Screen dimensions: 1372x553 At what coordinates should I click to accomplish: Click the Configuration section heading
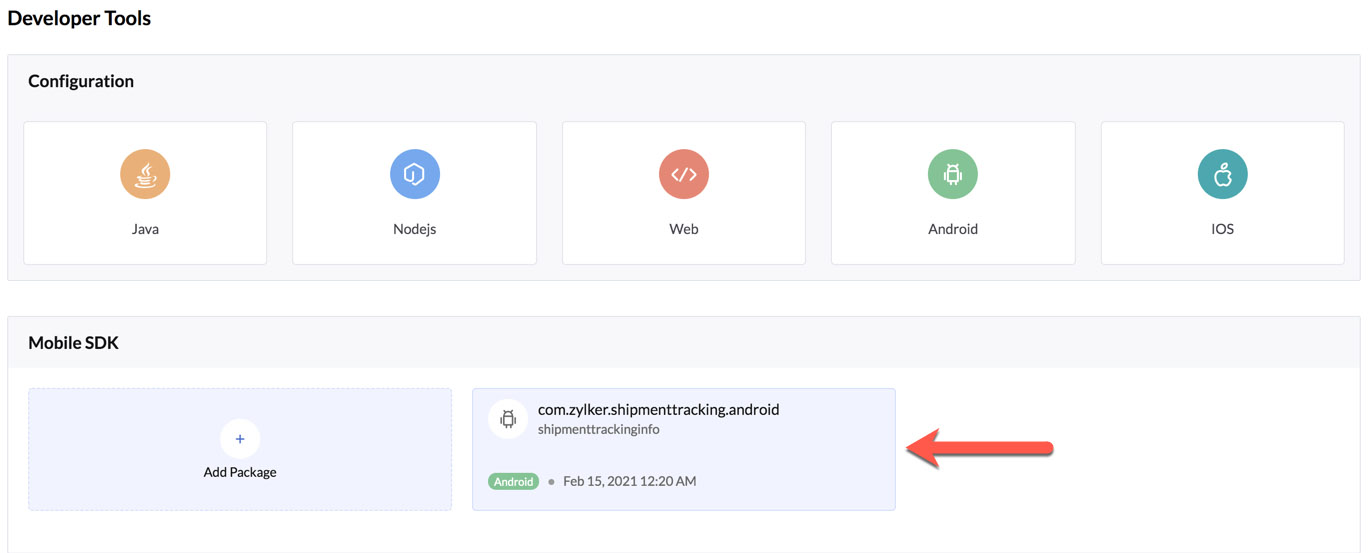[81, 81]
